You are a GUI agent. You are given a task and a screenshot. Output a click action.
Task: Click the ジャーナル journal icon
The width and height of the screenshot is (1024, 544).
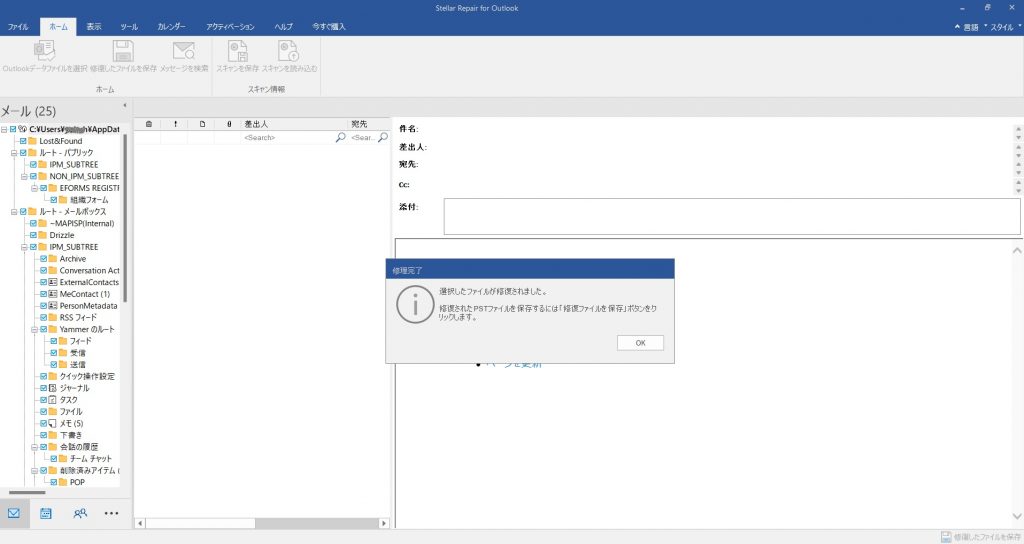coord(53,388)
